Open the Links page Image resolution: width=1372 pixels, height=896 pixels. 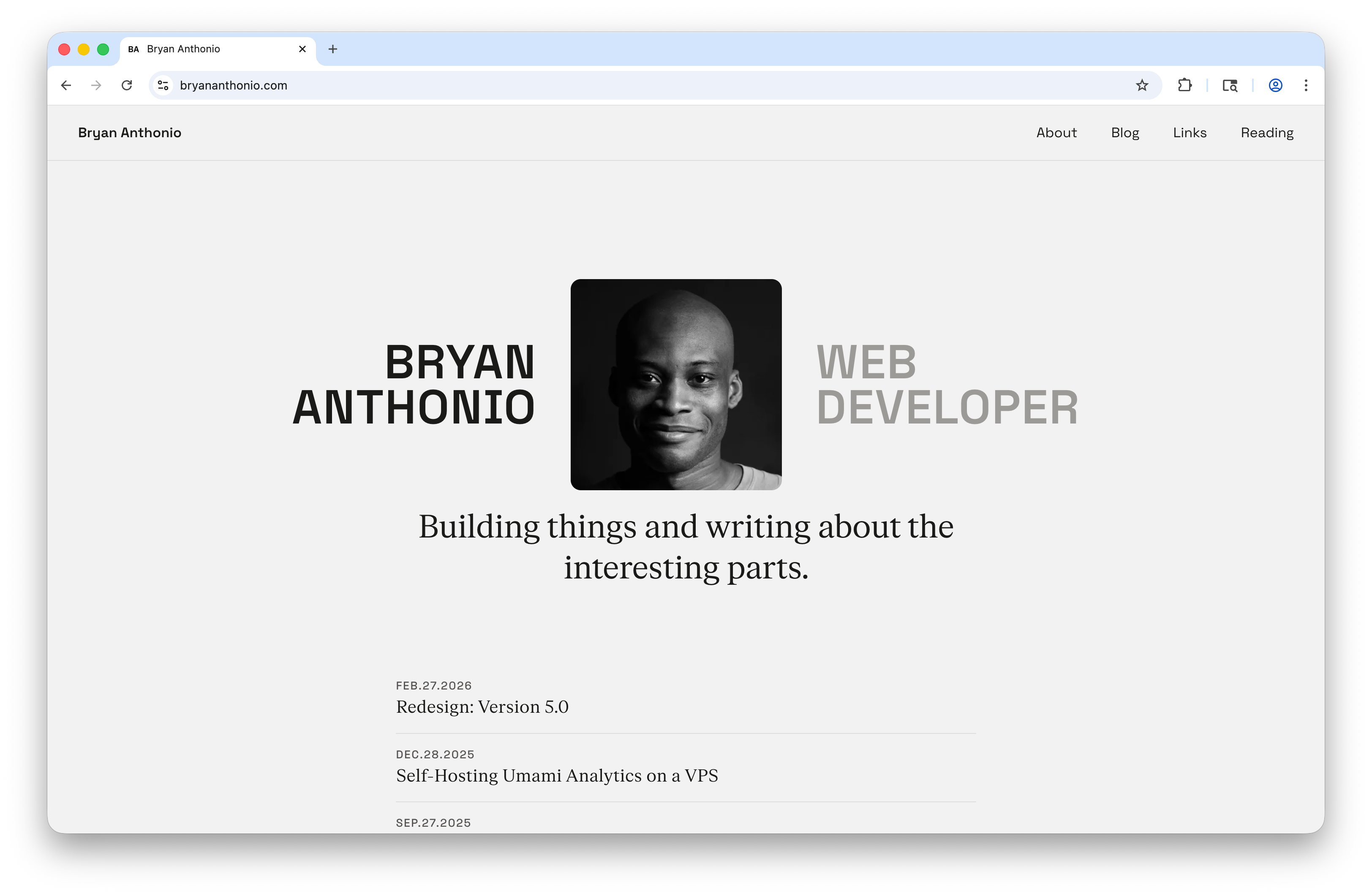pyautogui.click(x=1189, y=132)
